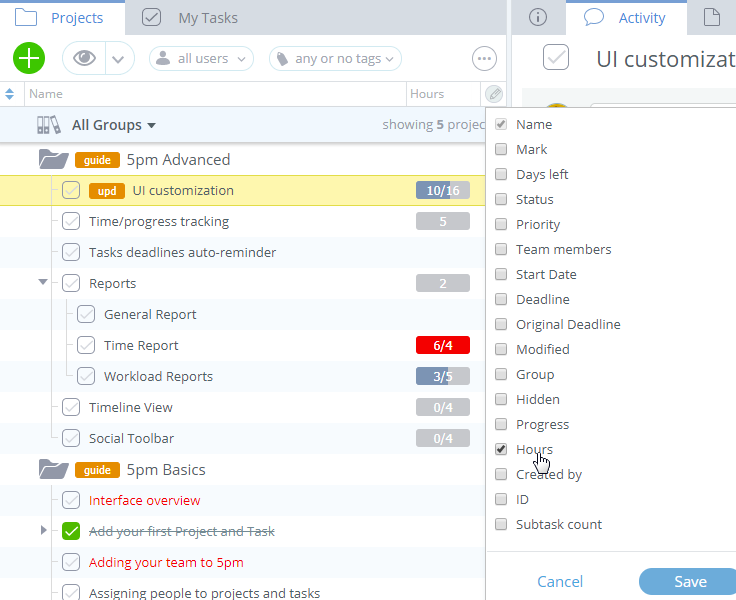Open the all users filter dropdown
Image resolution: width=736 pixels, height=600 pixels.
pyautogui.click(x=202, y=59)
